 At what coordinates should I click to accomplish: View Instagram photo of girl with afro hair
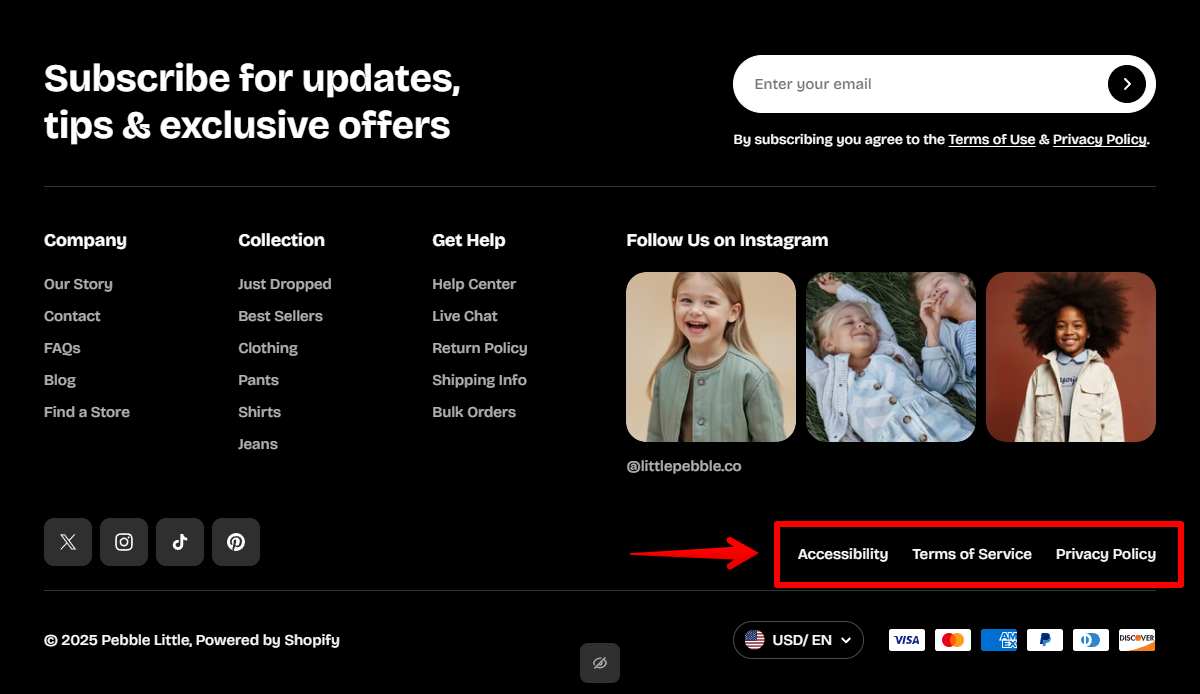click(1070, 357)
